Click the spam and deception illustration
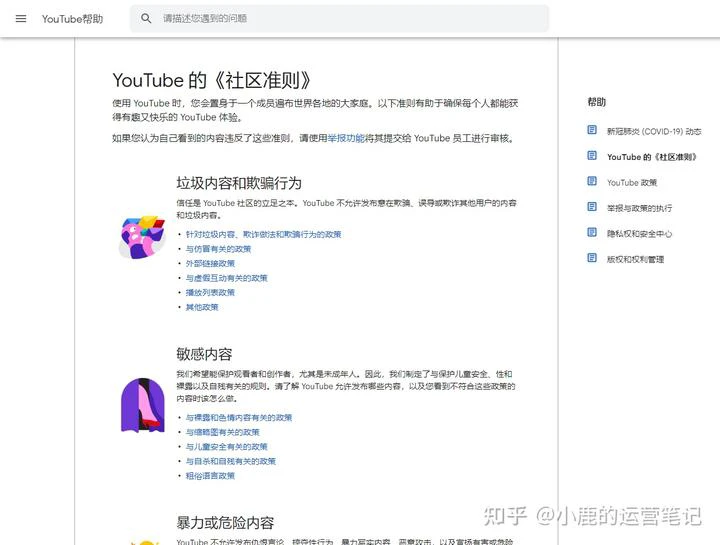 pyautogui.click(x=142, y=237)
